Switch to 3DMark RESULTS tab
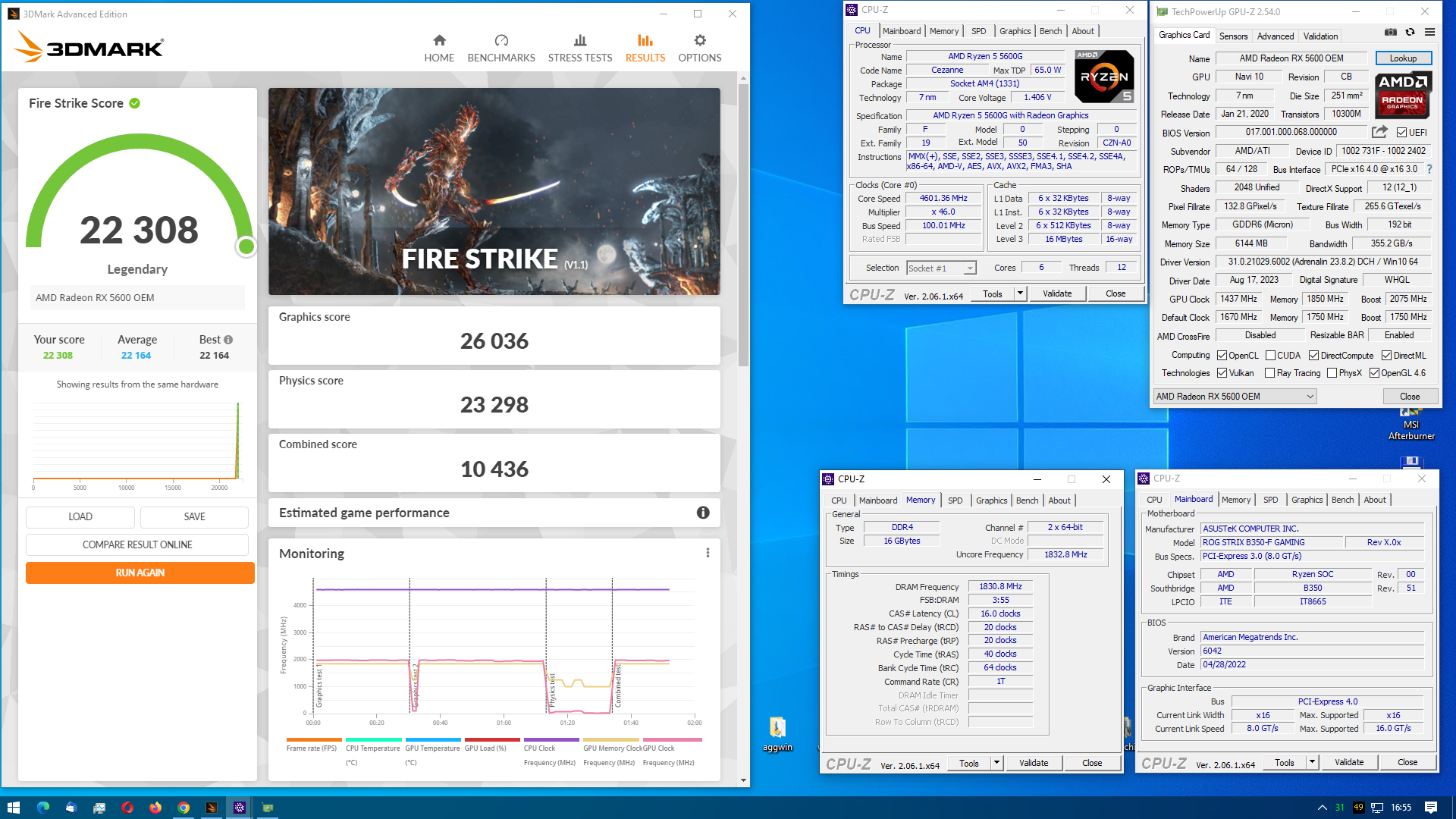 pos(645,49)
